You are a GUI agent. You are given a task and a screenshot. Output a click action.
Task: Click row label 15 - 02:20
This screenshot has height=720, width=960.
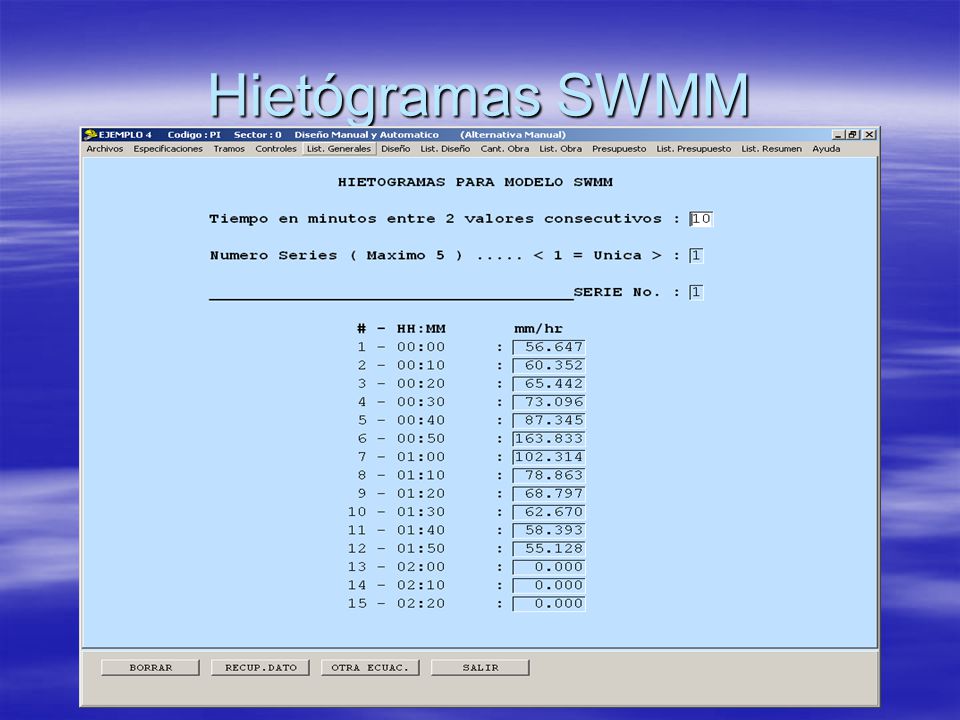397,604
